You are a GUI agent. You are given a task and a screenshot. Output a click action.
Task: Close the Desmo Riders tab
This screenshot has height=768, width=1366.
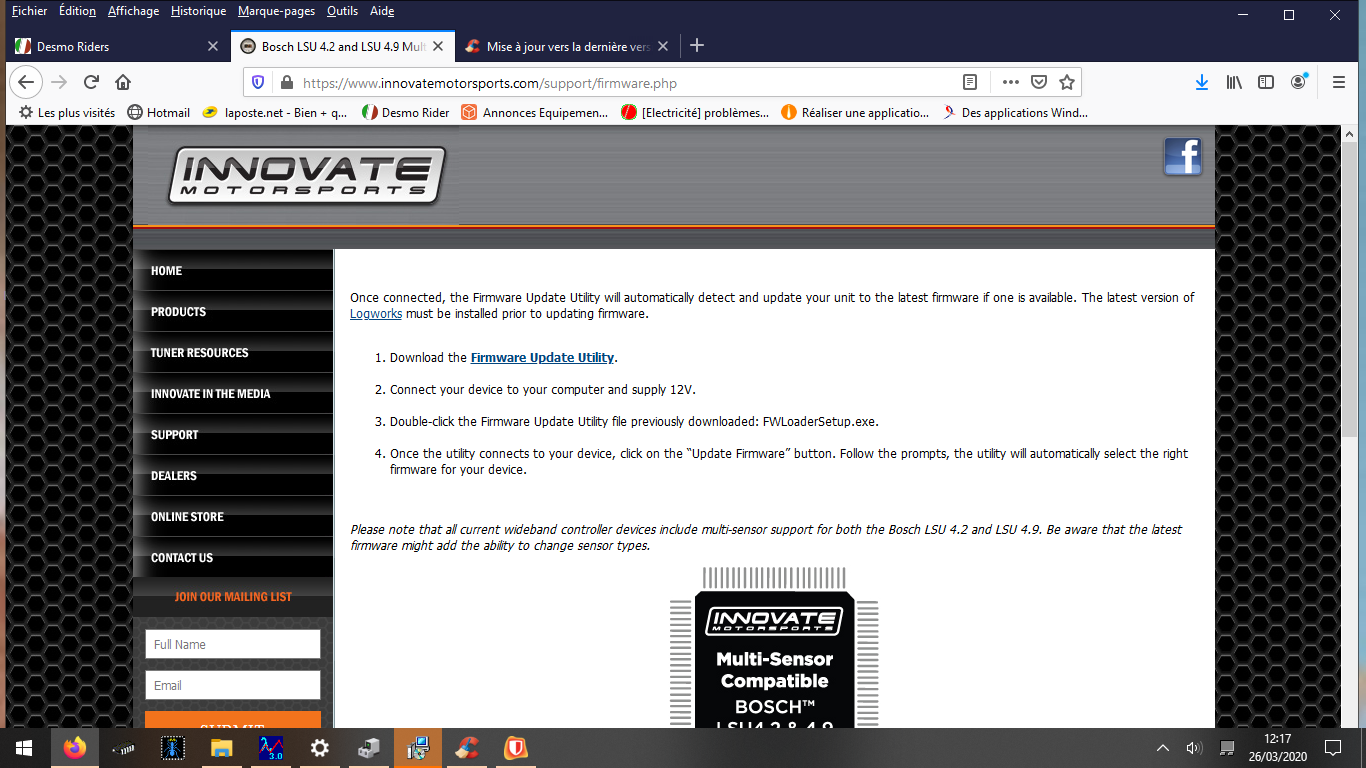point(213,46)
